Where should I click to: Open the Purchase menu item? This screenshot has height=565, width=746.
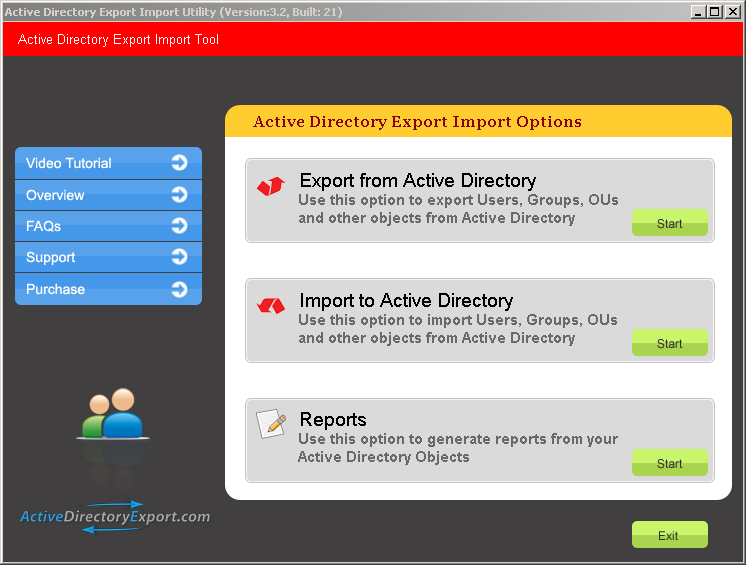(x=108, y=289)
